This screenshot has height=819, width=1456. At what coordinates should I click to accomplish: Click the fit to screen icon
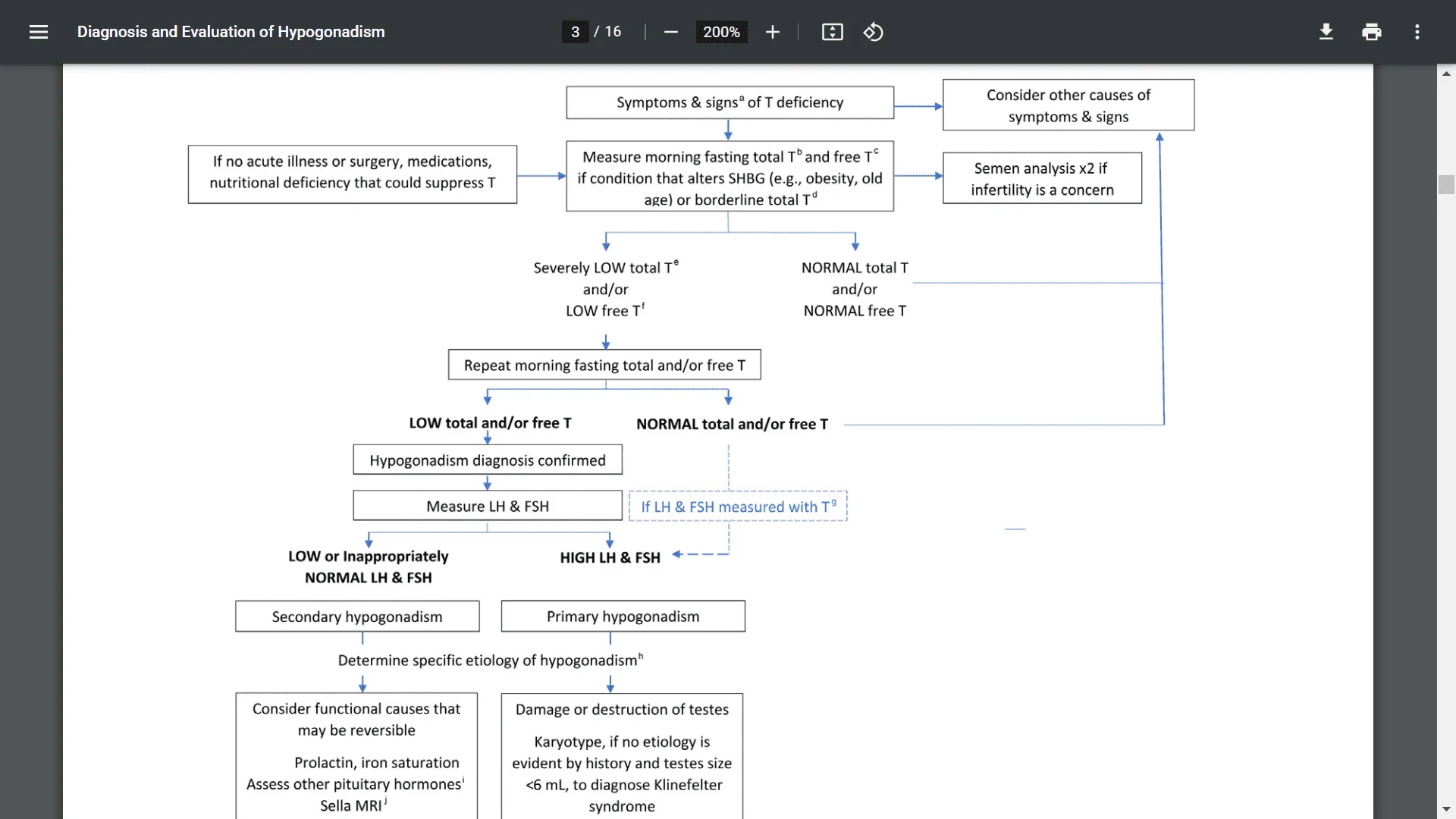(832, 31)
